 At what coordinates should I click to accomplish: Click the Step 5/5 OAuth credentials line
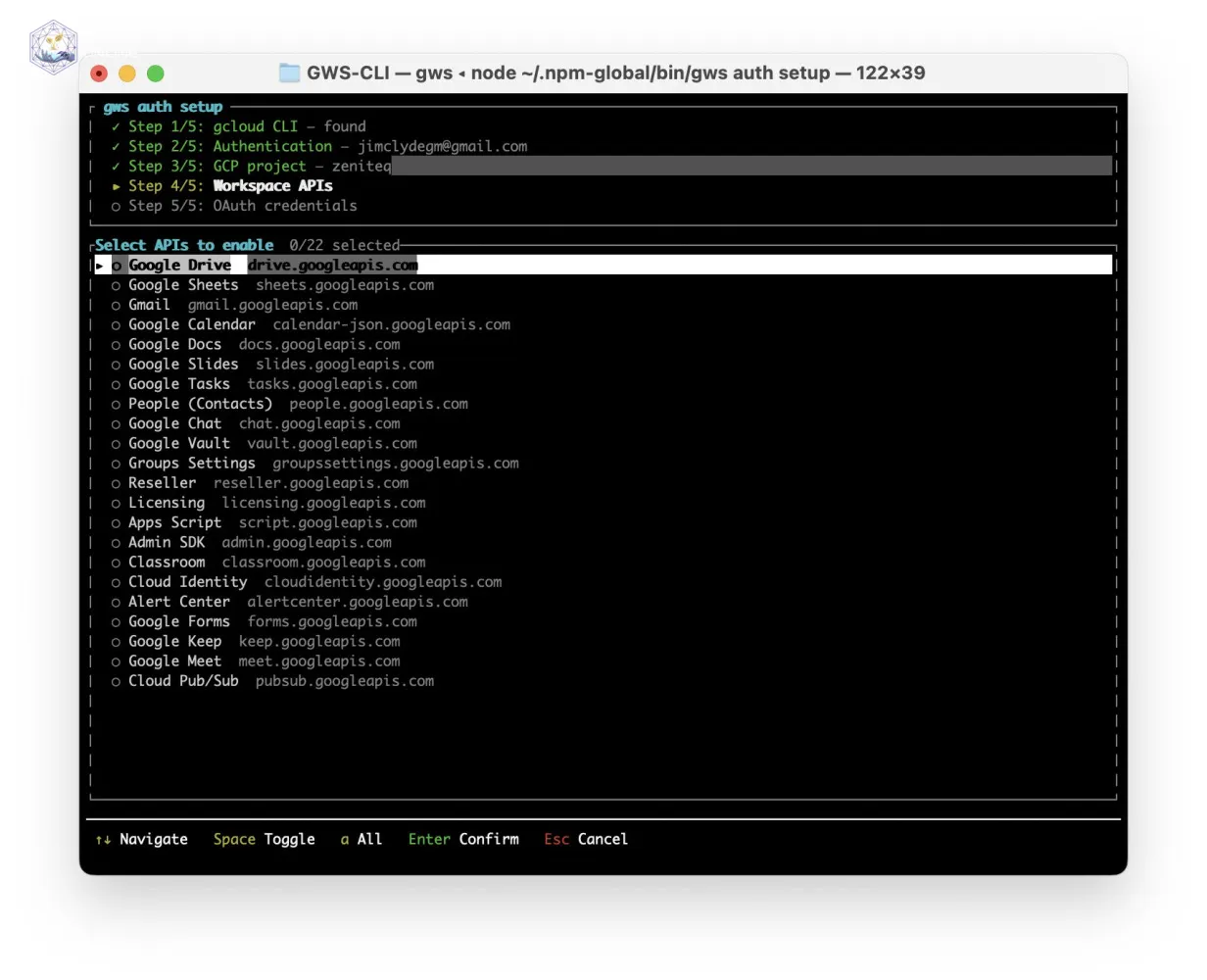coord(234,206)
